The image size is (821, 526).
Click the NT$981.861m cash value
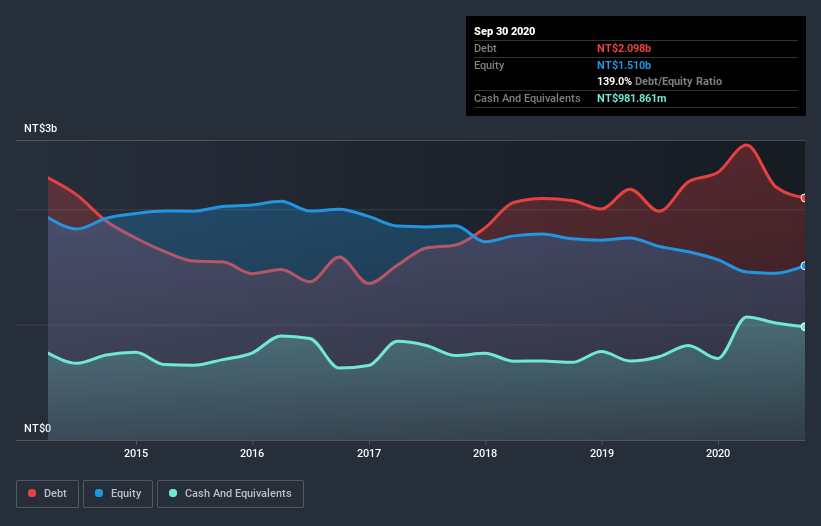click(x=631, y=98)
